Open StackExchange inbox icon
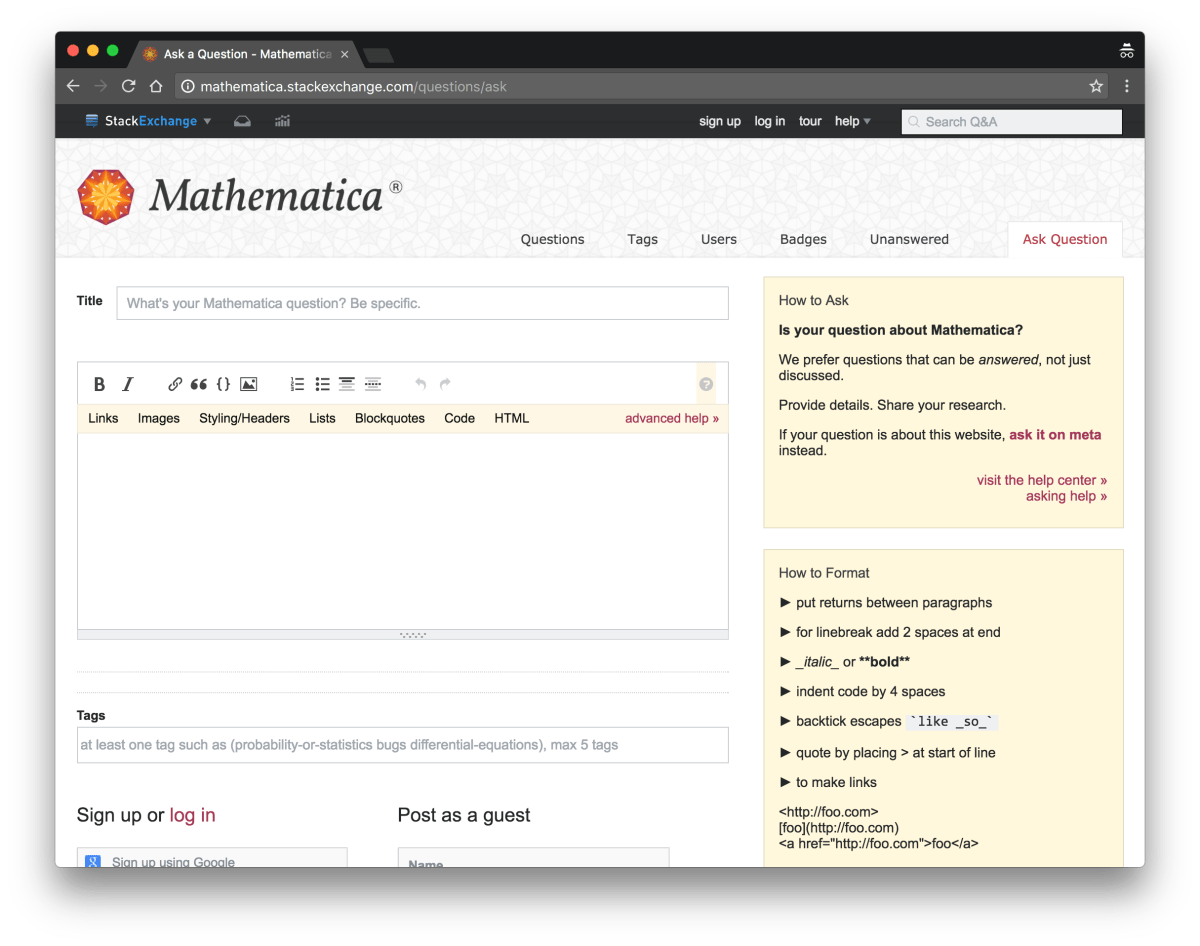 pyautogui.click(x=243, y=121)
